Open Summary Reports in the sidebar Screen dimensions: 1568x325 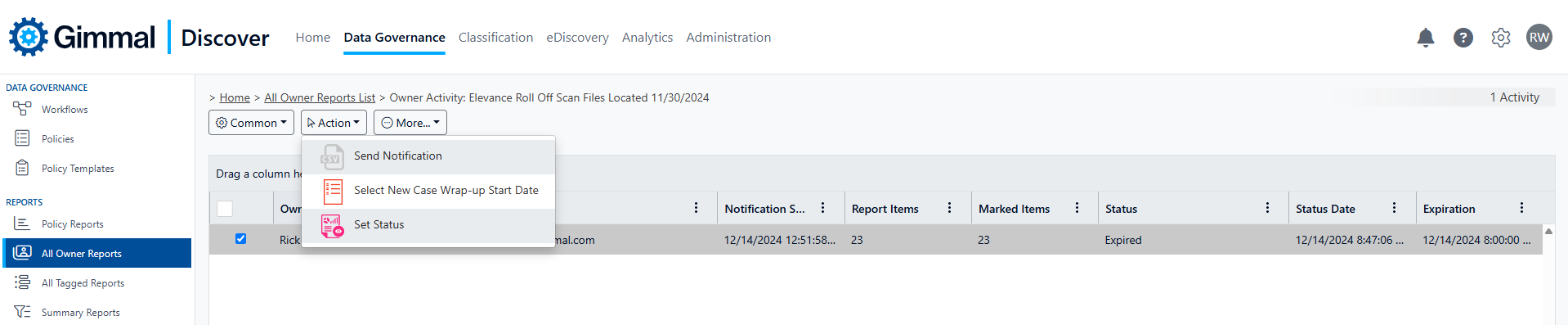coord(80,312)
